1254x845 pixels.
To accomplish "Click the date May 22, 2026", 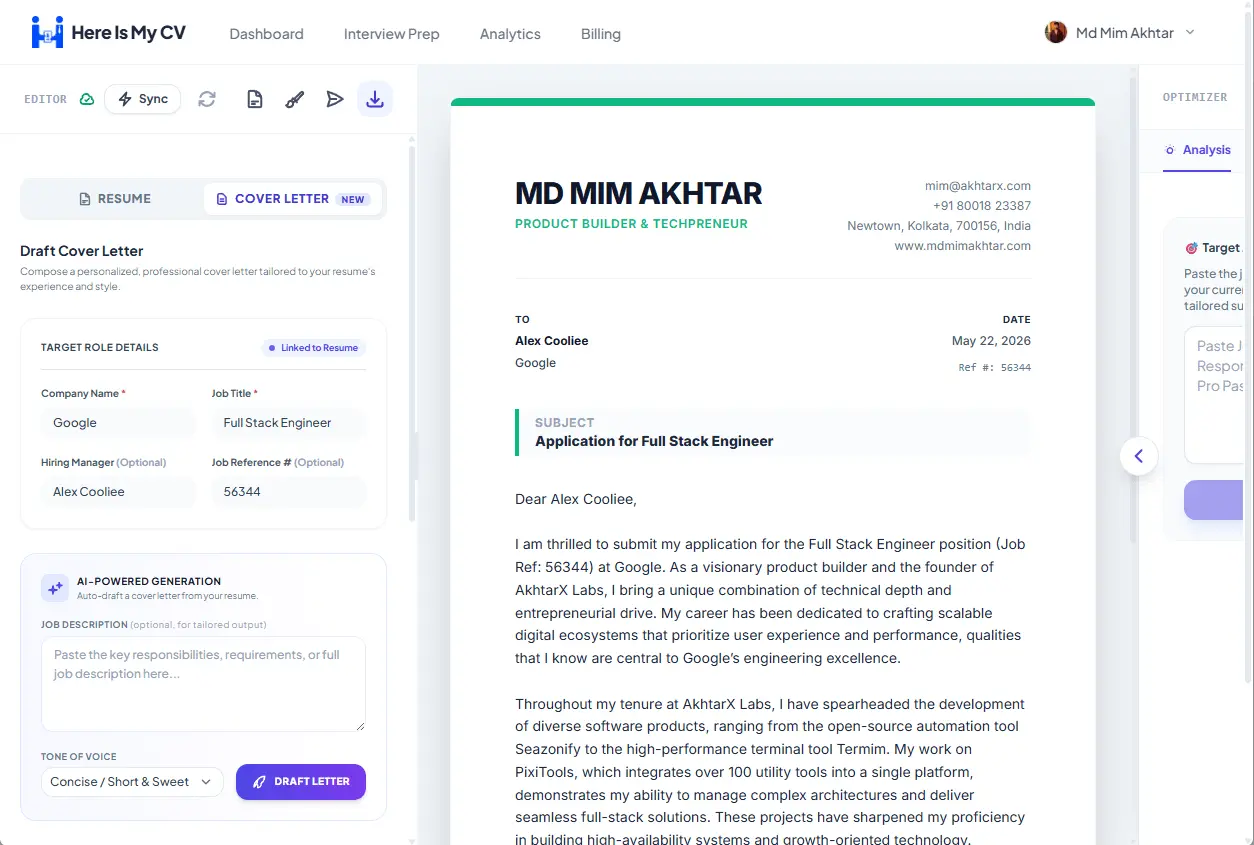I will point(991,341).
